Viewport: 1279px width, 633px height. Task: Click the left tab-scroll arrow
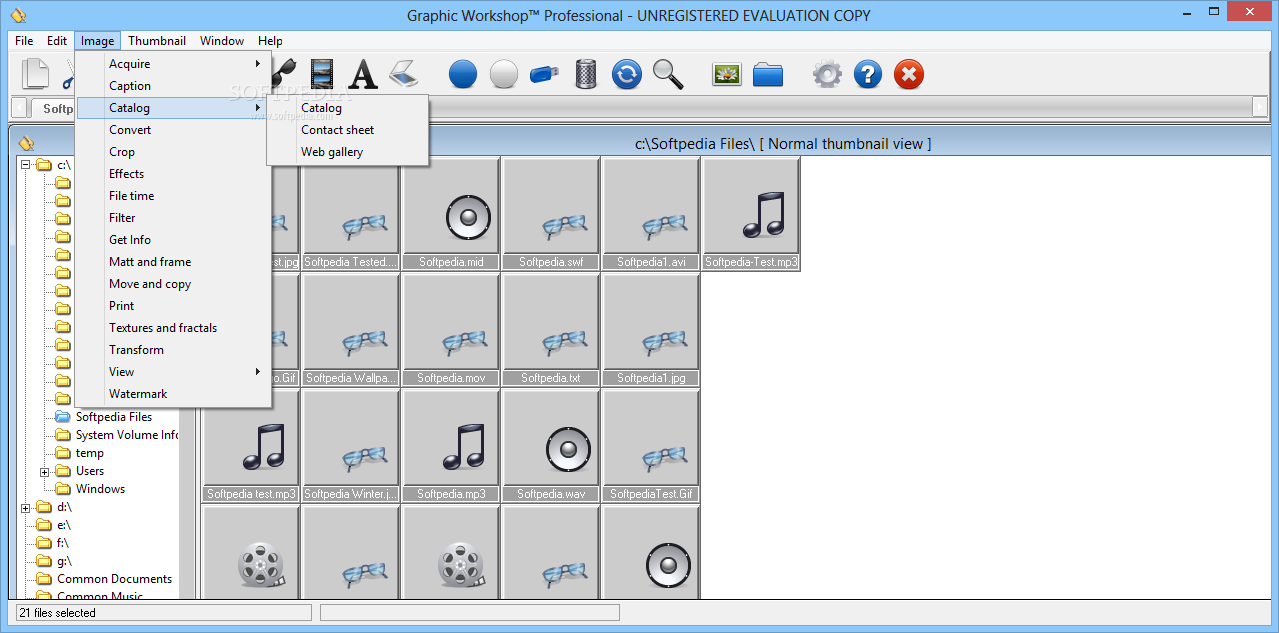(19, 107)
